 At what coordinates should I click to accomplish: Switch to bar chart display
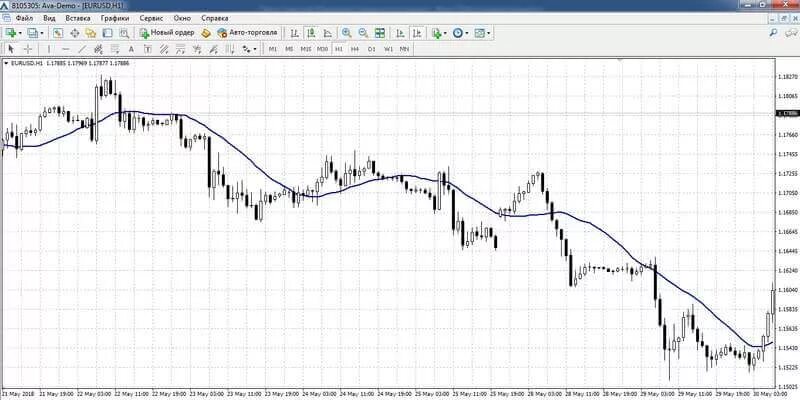pyautogui.click(x=294, y=33)
